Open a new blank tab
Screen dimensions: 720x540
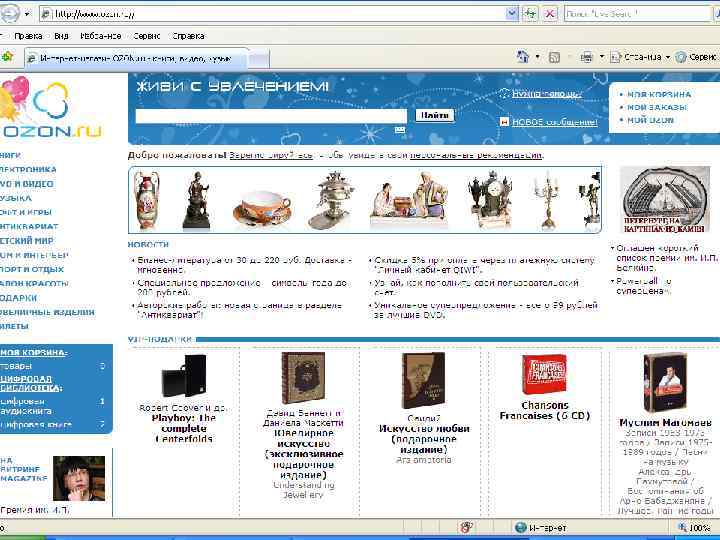pos(259,59)
